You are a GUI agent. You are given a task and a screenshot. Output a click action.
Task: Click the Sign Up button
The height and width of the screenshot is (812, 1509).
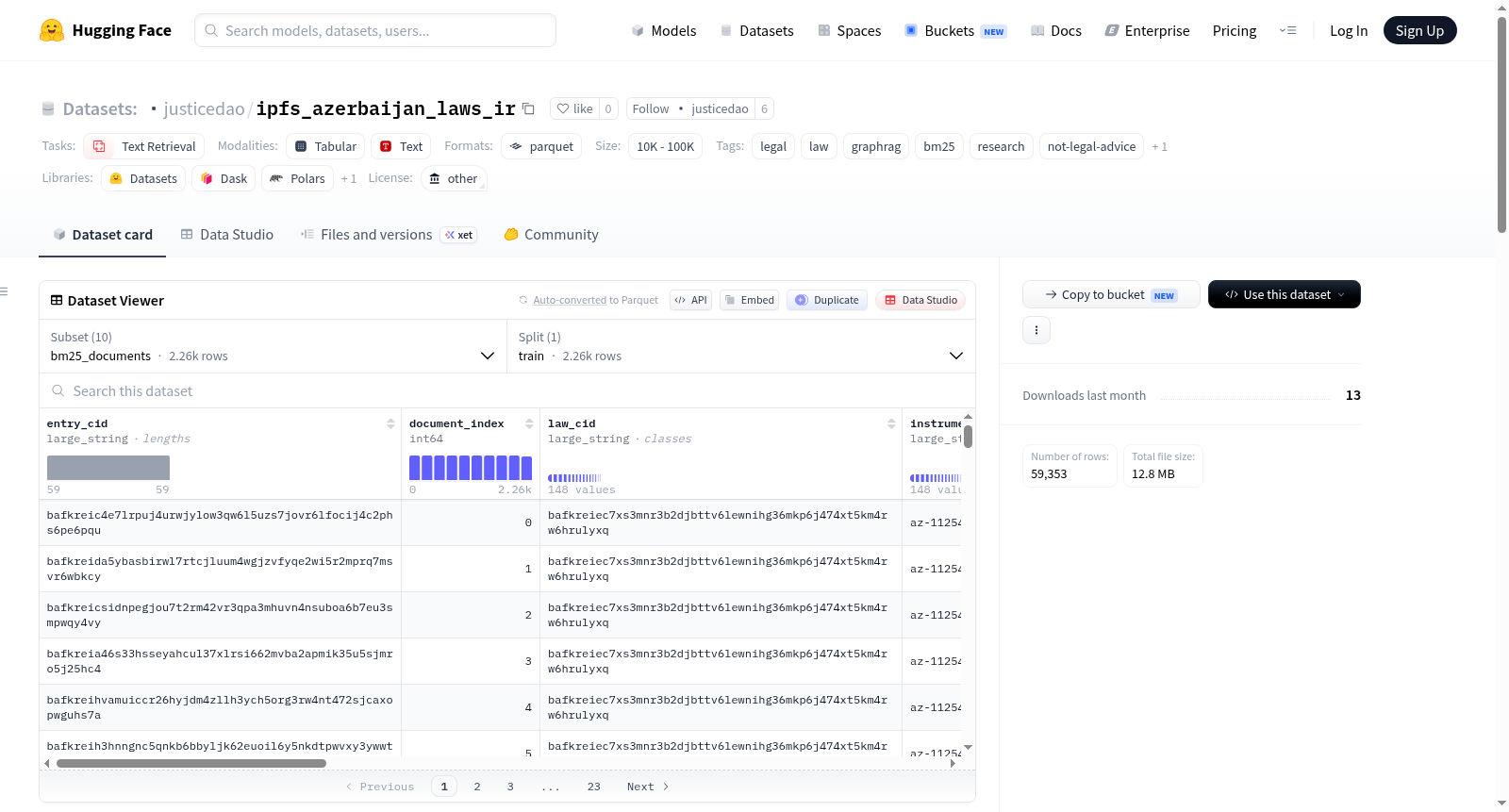(x=1419, y=30)
